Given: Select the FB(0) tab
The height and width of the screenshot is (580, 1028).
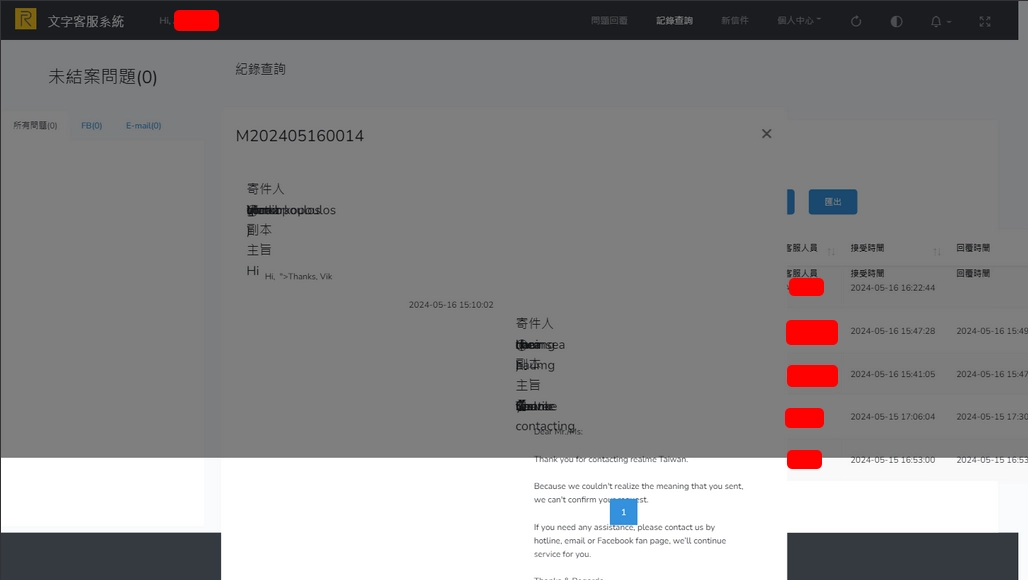Looking at the screenshot, I should pyautogui.click(x=91, y=125).
